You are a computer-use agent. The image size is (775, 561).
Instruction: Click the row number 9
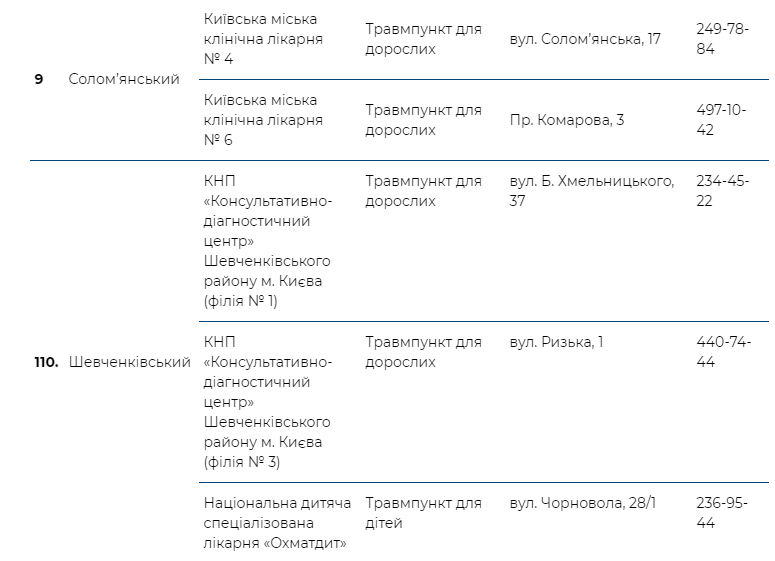(x=39, y=79)
